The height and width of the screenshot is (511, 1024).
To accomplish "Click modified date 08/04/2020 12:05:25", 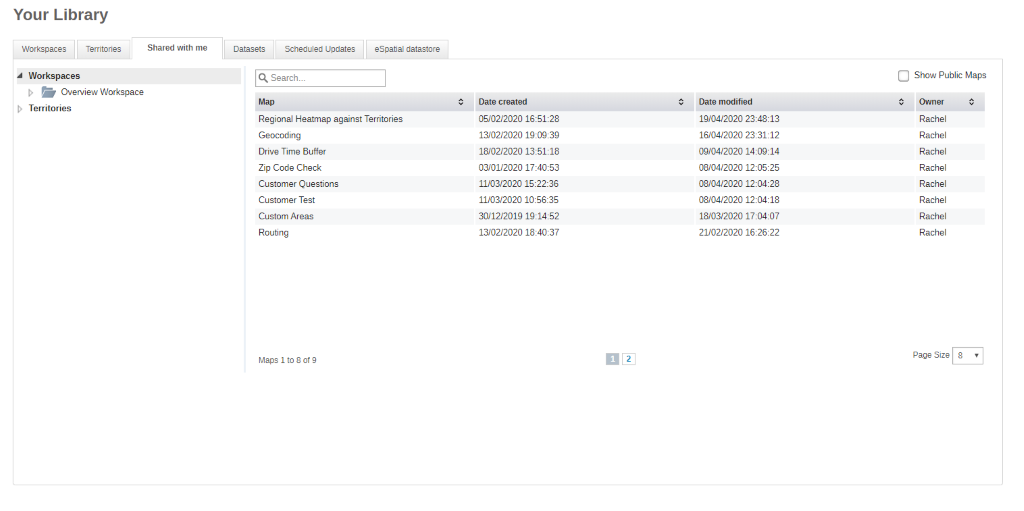I will coord(739,168).
